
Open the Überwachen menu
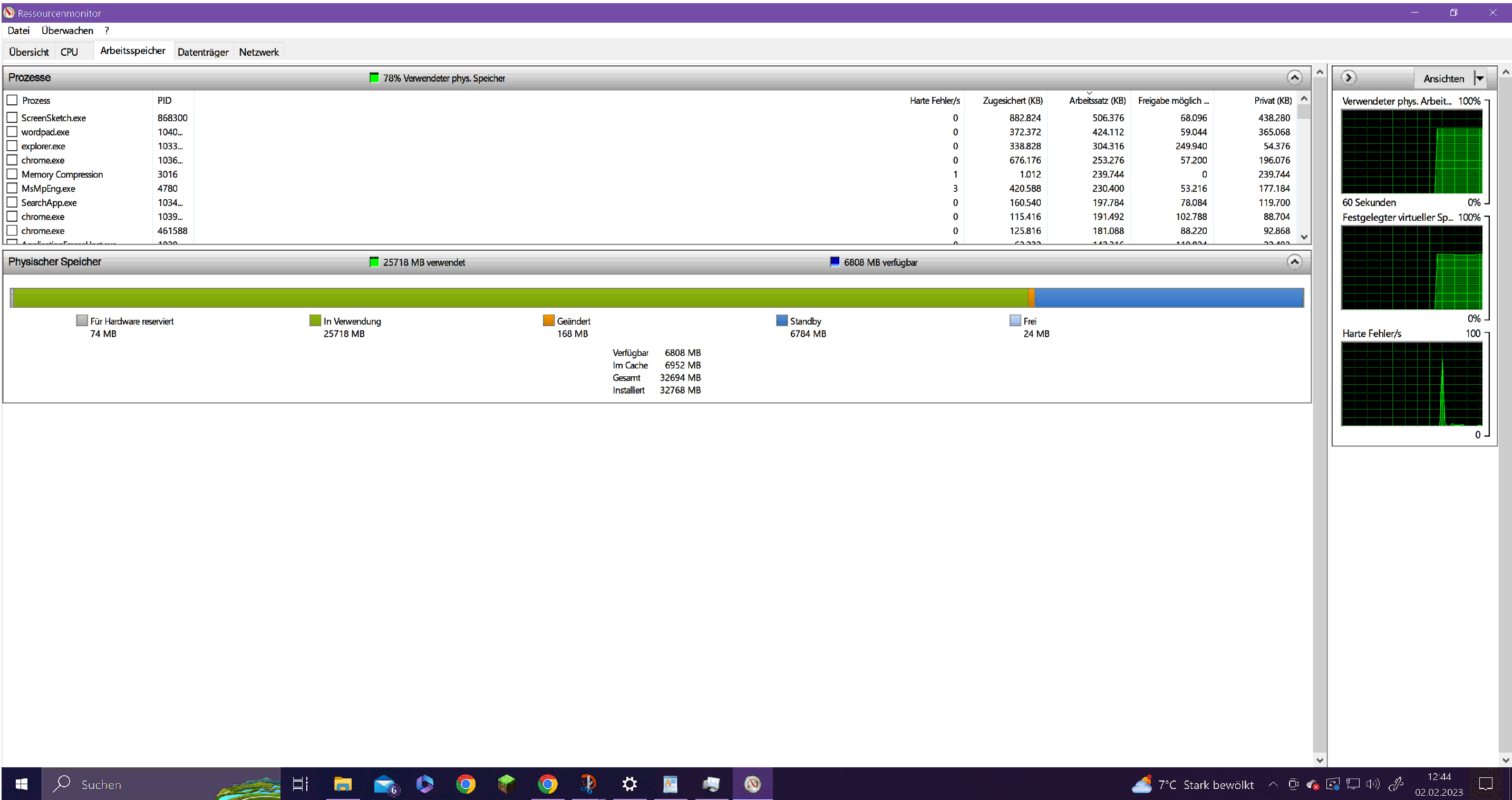point(67,31)
